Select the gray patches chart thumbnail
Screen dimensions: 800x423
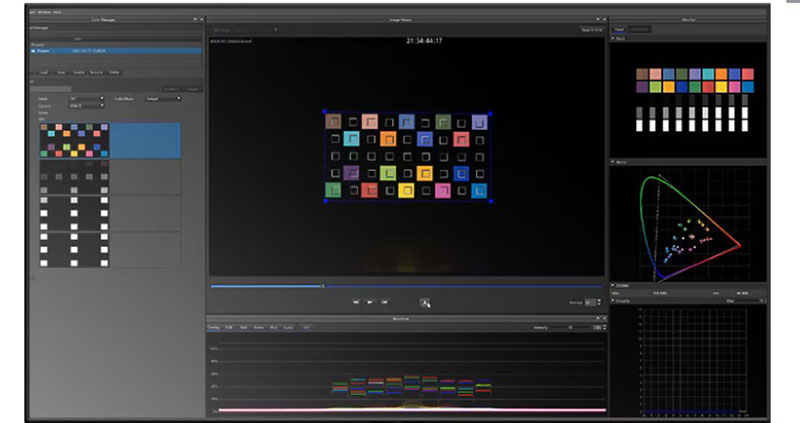pos(74,177)
